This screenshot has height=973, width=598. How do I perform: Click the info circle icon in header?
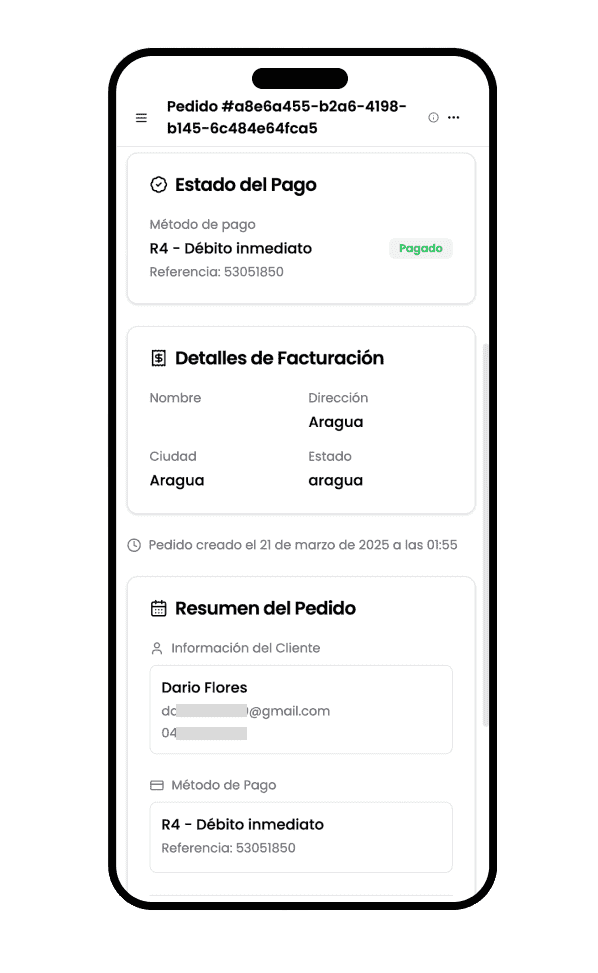coord(434,117)
